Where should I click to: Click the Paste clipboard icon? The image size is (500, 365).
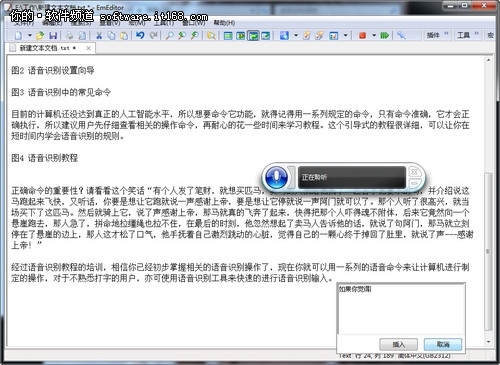[x=124, y=35]
